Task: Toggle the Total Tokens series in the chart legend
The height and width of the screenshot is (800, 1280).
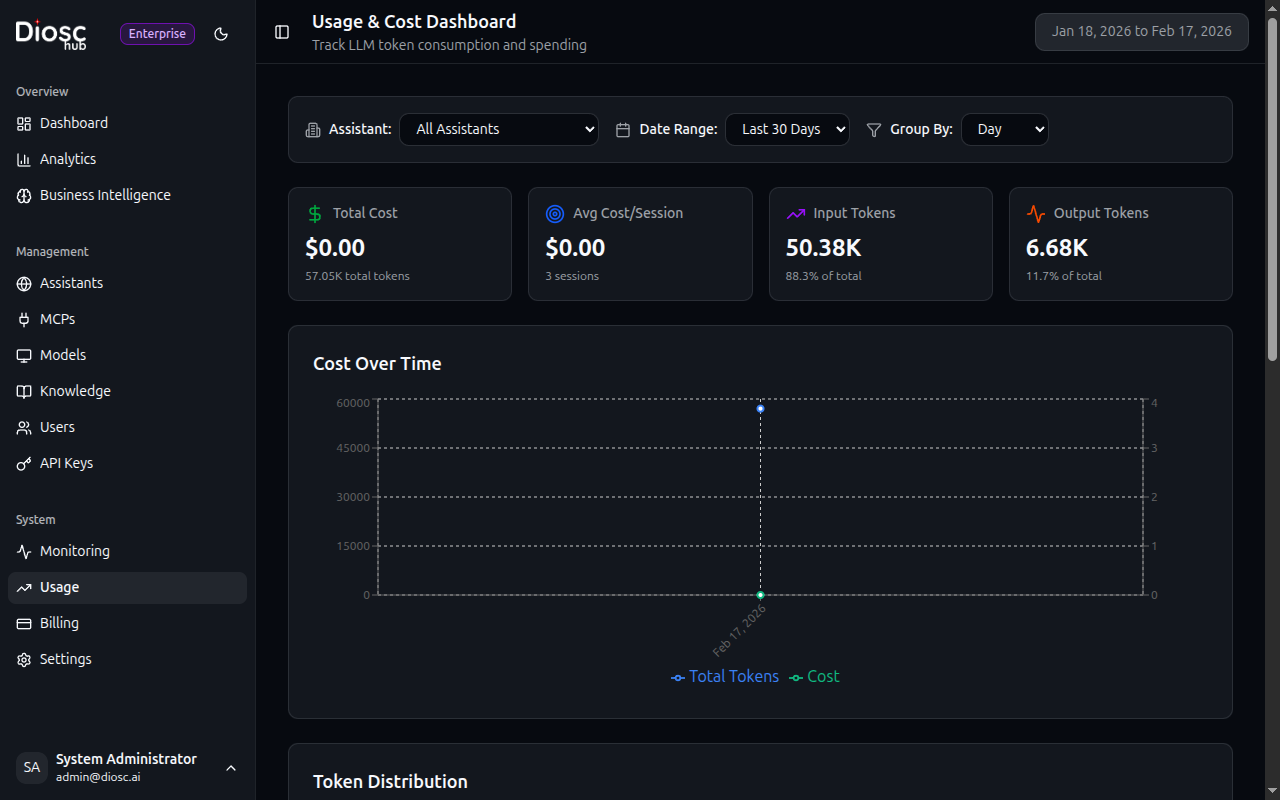Action: pyautogui.click(x=724, y=677)
